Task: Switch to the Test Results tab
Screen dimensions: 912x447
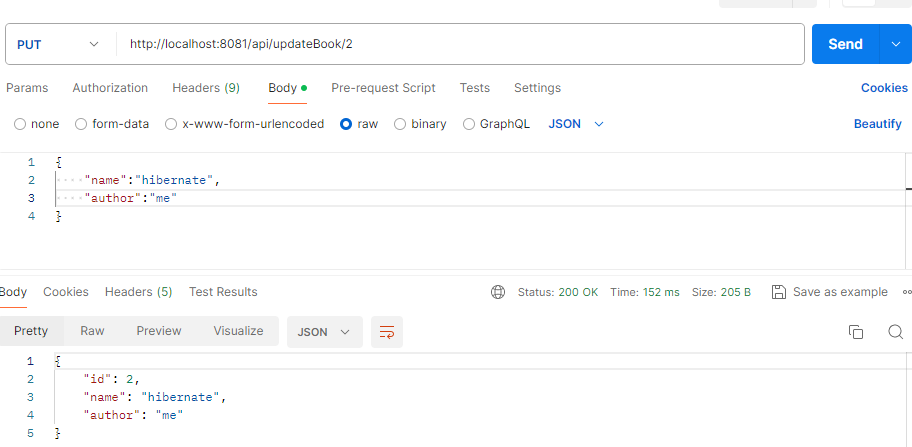Action: [223, 292]
